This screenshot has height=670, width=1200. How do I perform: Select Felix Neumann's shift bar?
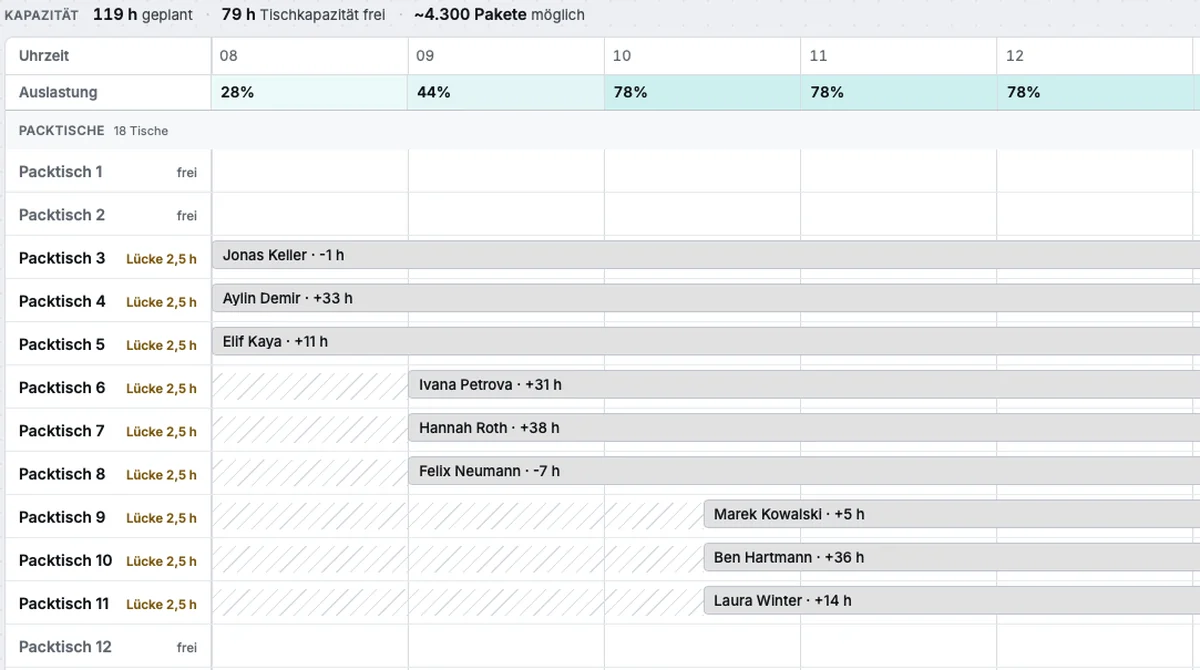[804, 470]
